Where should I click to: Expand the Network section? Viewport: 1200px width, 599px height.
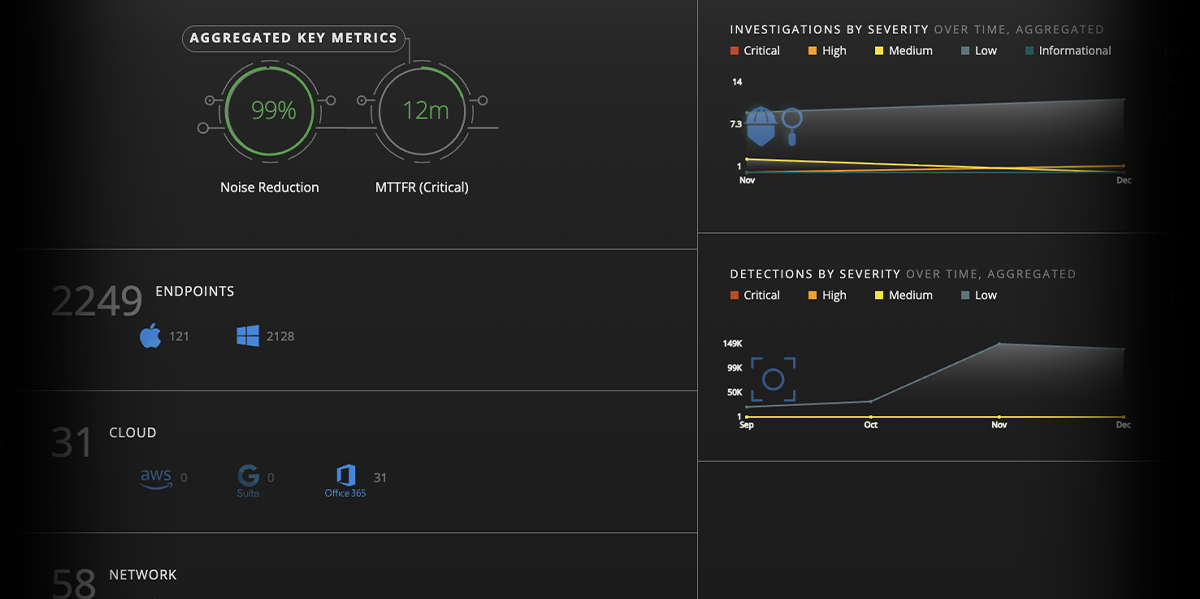(x=143, y=574)
